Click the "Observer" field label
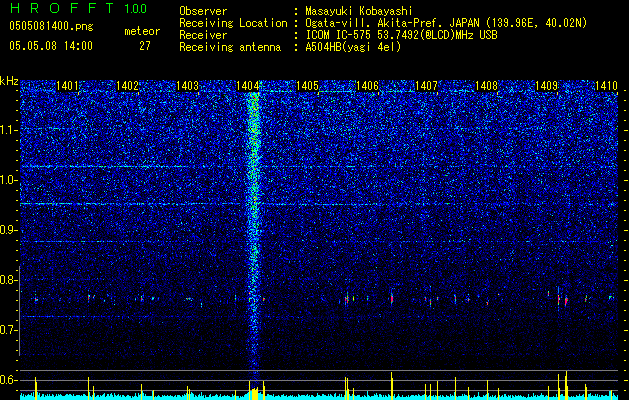The image size is (629, 400). [x=203, y=11]
